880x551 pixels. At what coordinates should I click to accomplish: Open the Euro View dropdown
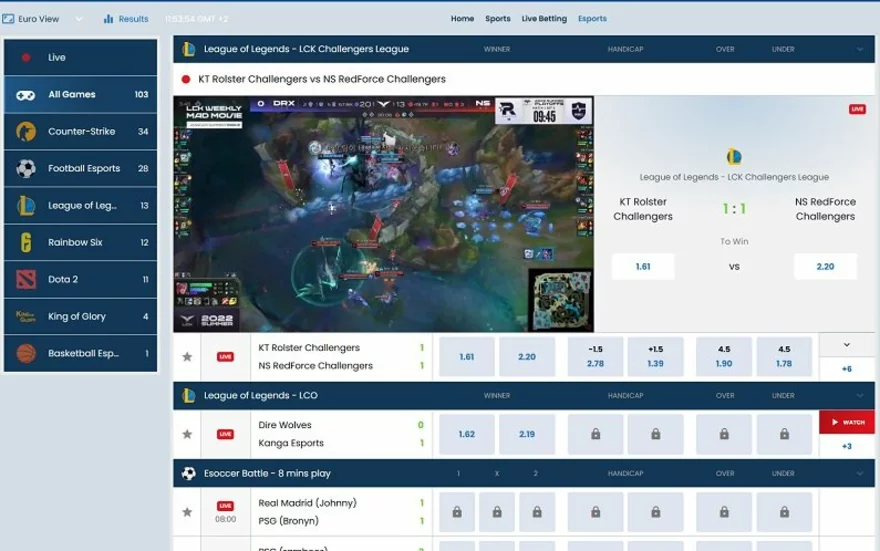tap(43, 19)
